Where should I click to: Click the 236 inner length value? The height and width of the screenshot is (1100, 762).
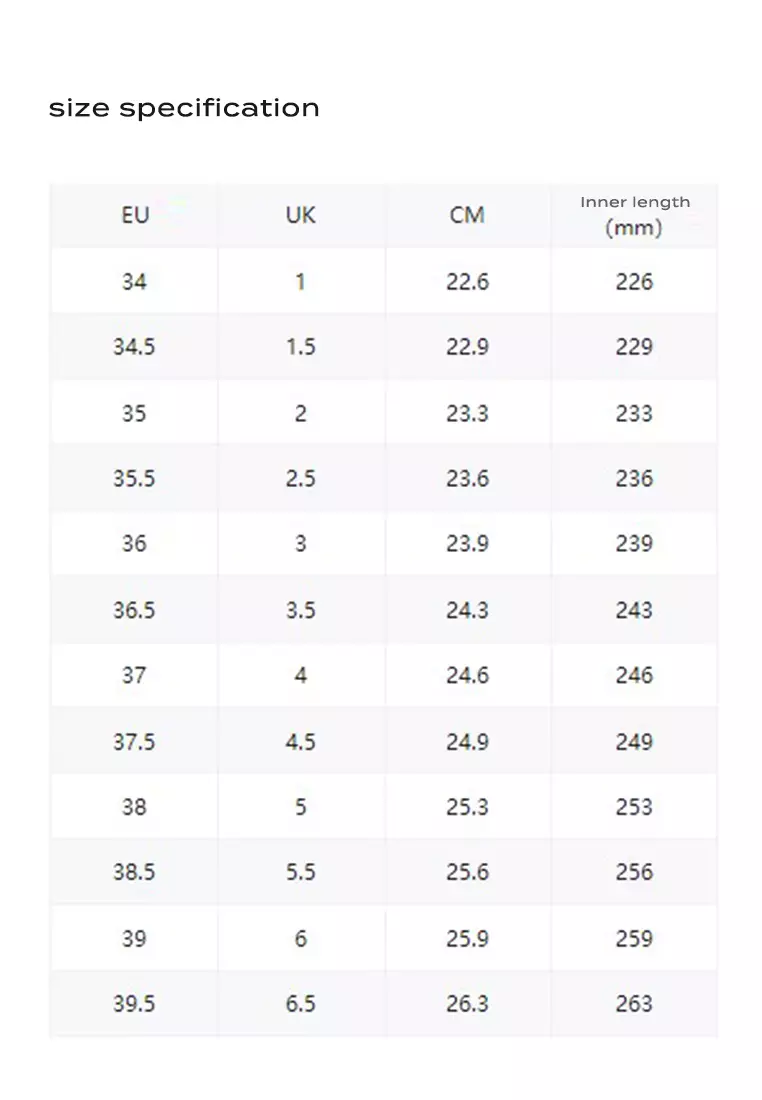point(634,478)
